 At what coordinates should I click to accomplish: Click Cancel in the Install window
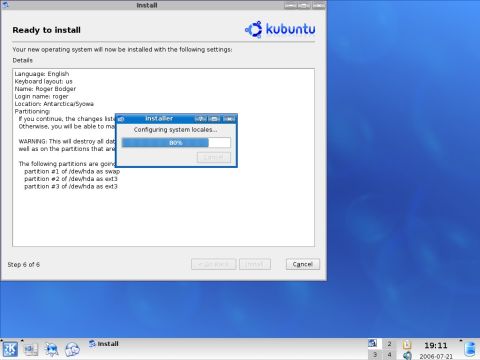pyautogui.click(x=303, y=264)
